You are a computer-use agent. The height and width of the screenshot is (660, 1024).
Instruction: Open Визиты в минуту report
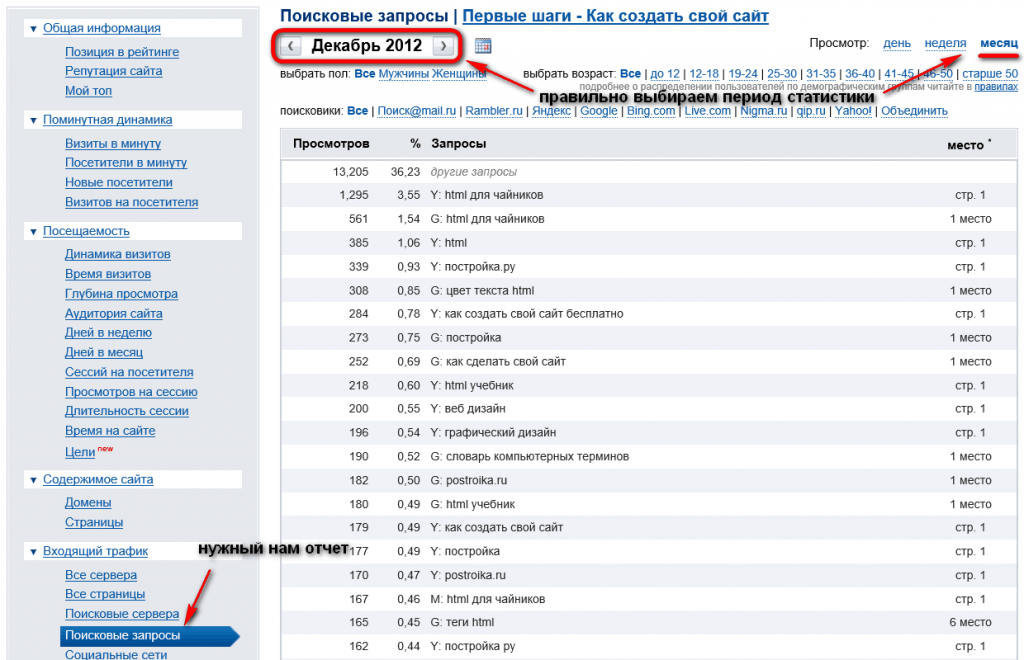point(113,144)
